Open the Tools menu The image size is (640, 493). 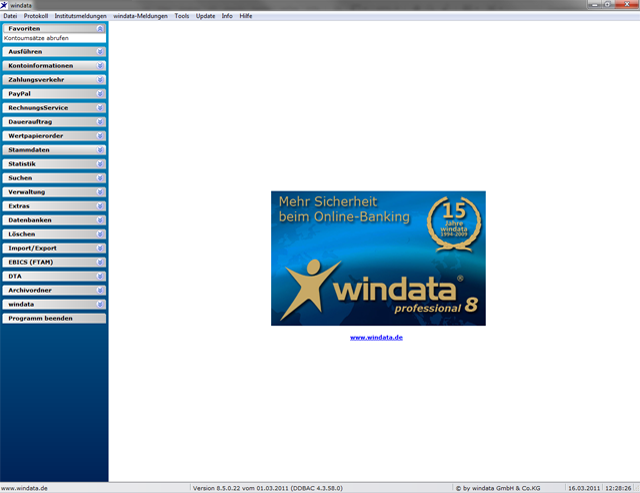182,16
